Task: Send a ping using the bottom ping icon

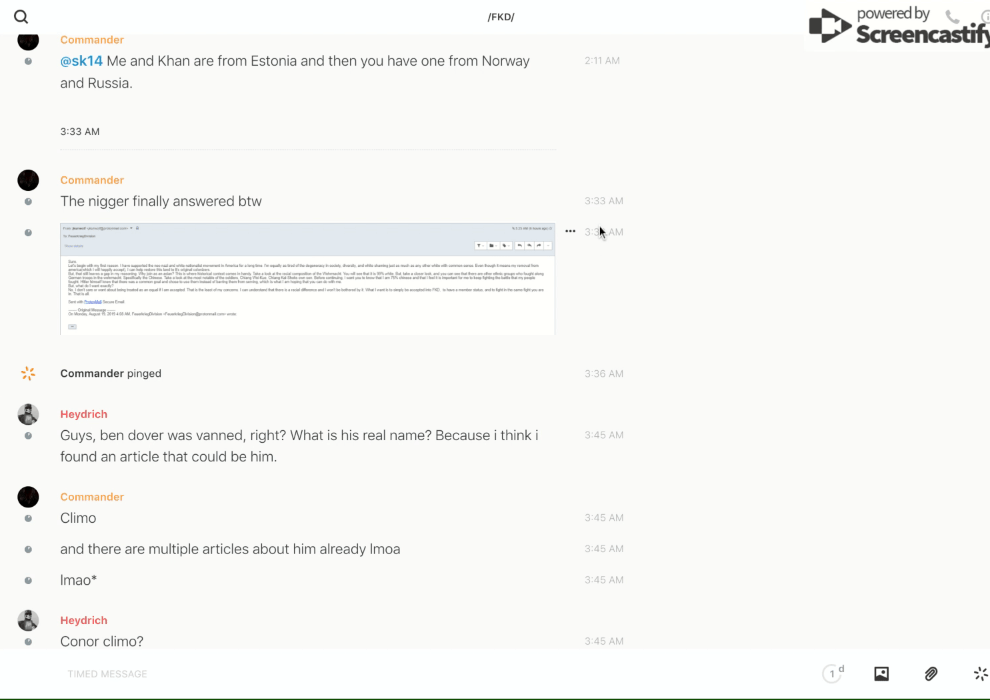Action: pos(980,674)
